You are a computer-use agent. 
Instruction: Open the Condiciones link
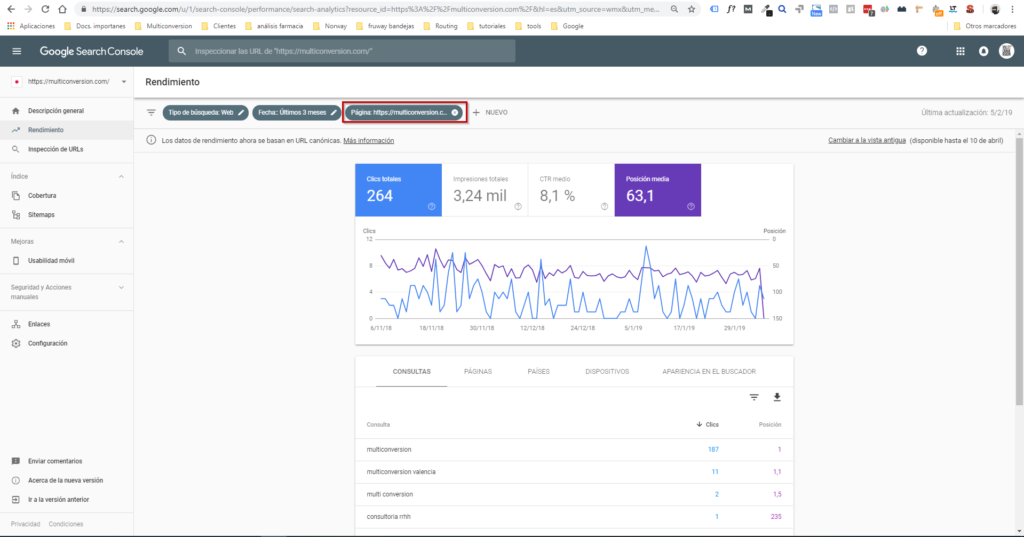tap(66, 524)
